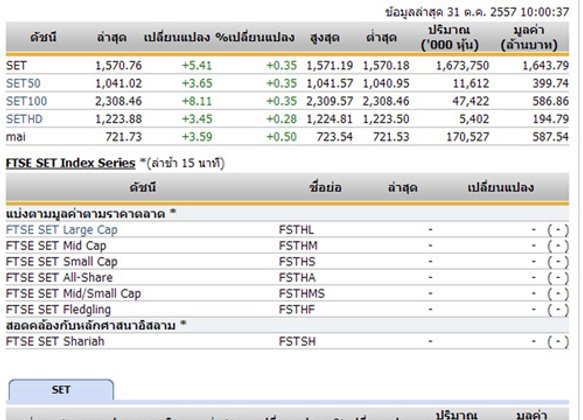The image size is (583, 420).
Task: Click SET last value 1,570.76
Action: tap(119, 65)
